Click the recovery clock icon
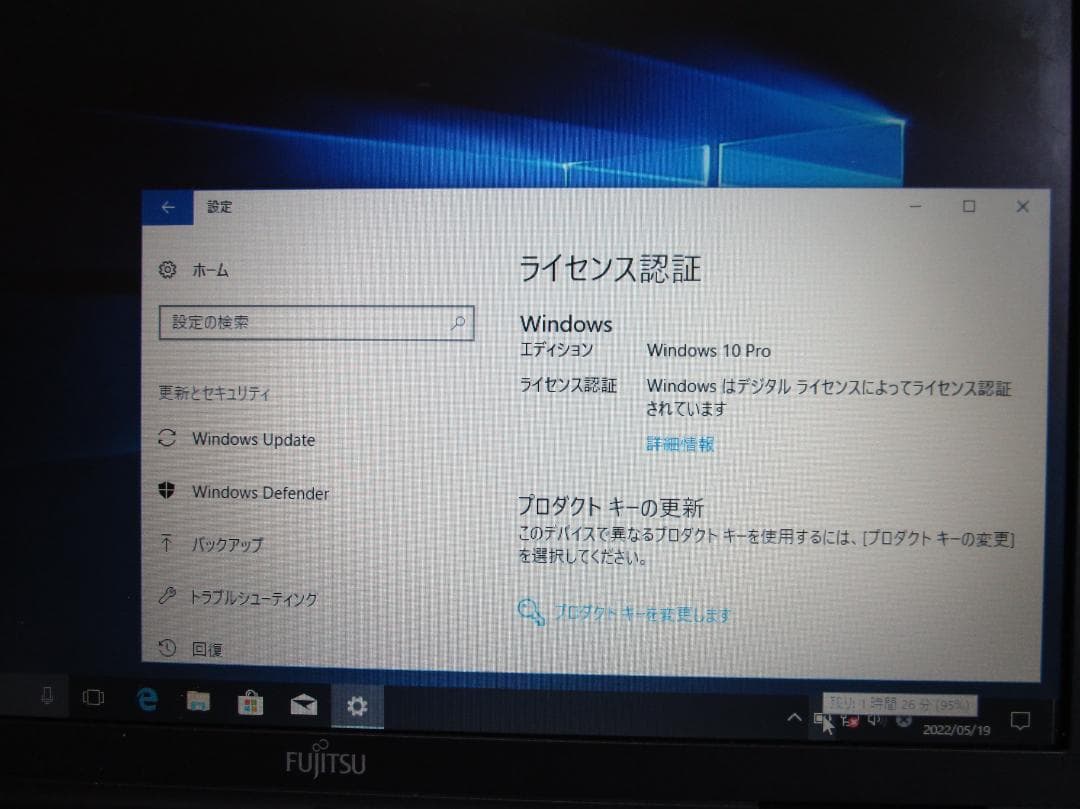Image resolution: width=1080 pixels, height=809 pixels. pos(167,647)
